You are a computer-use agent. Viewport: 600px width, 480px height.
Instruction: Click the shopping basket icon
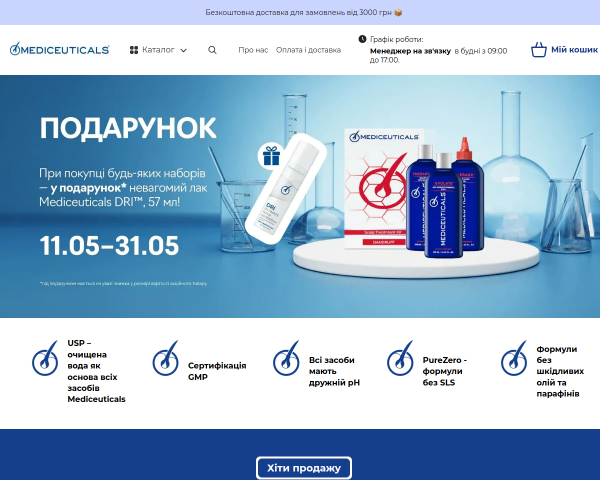click(539, 50)
